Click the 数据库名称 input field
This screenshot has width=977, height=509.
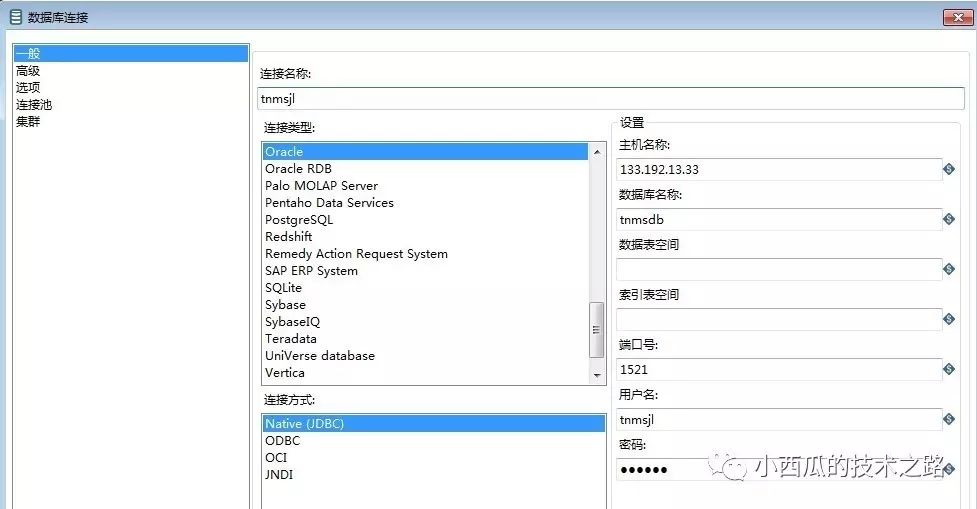click(x=779, y=219)
